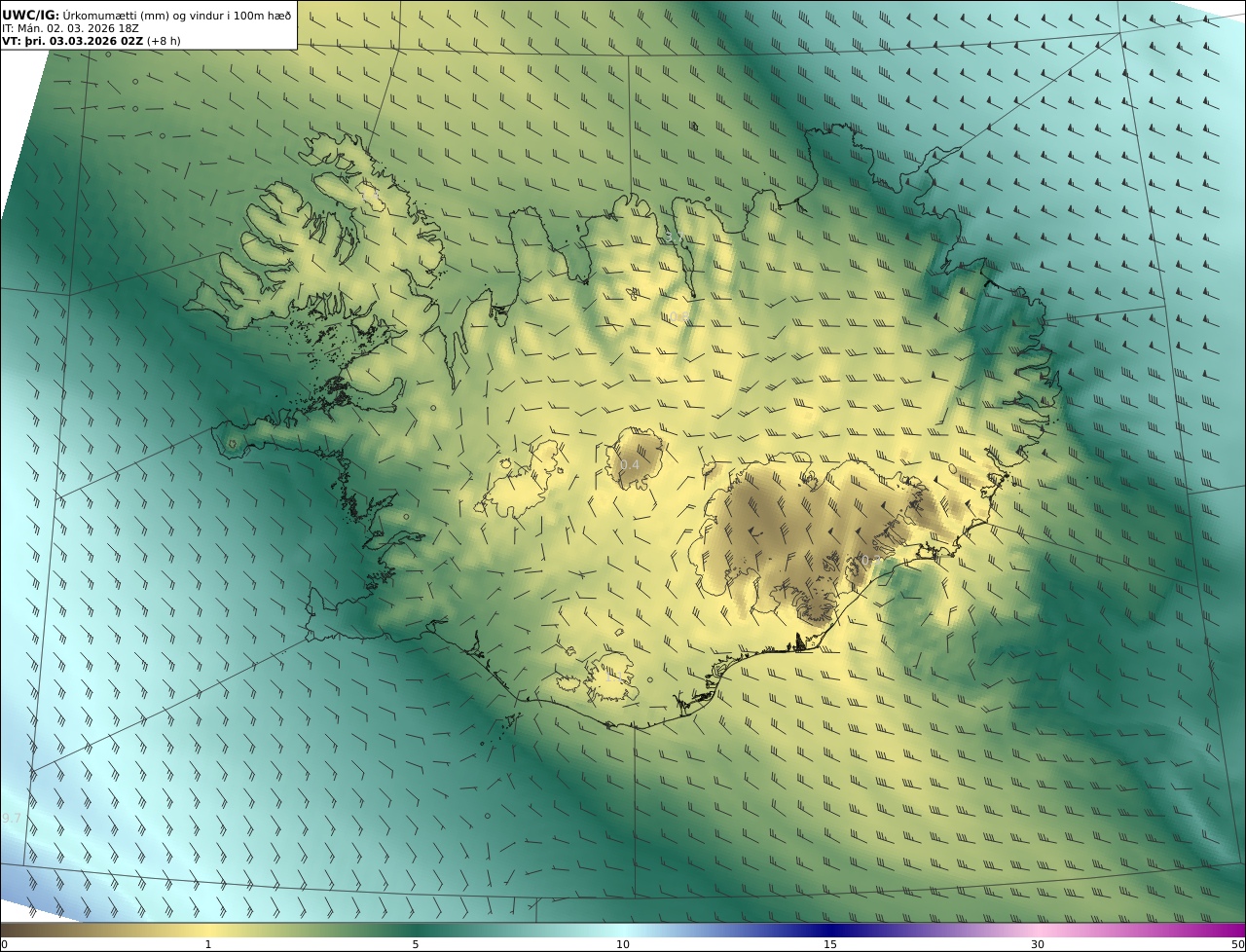Click the '3.7' value label on the north coast
1246x952 pixels.
point(674,237)
